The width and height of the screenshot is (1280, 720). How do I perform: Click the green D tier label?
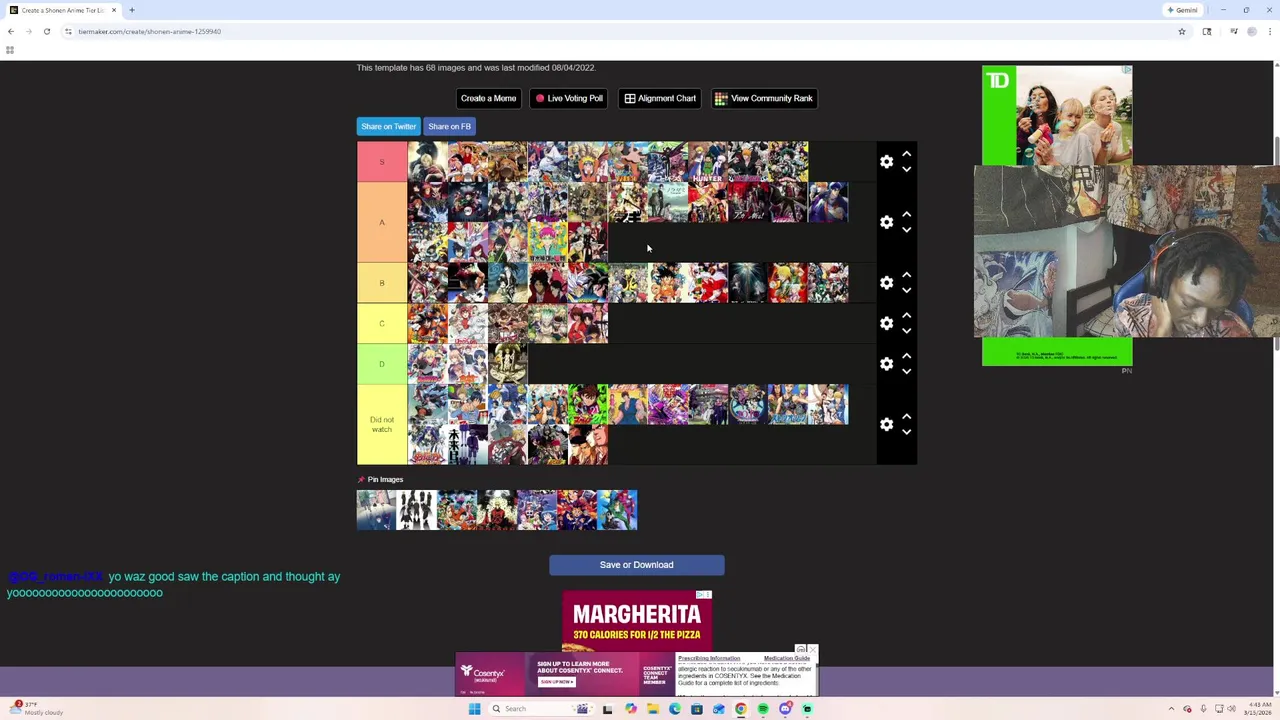pyautogui.click(x=382, y=364)
